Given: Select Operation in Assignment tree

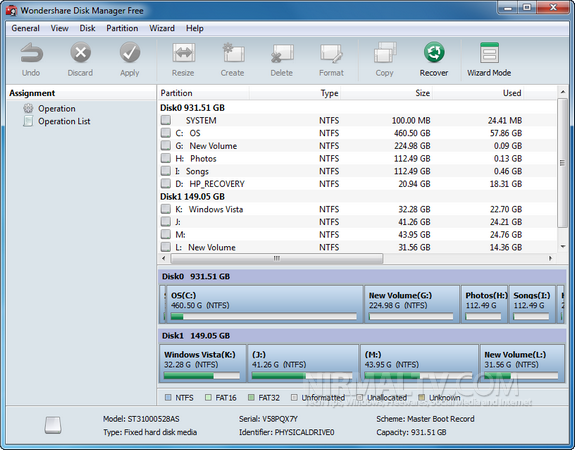Looking at the screenshot, I should click(x=57, y=109).
